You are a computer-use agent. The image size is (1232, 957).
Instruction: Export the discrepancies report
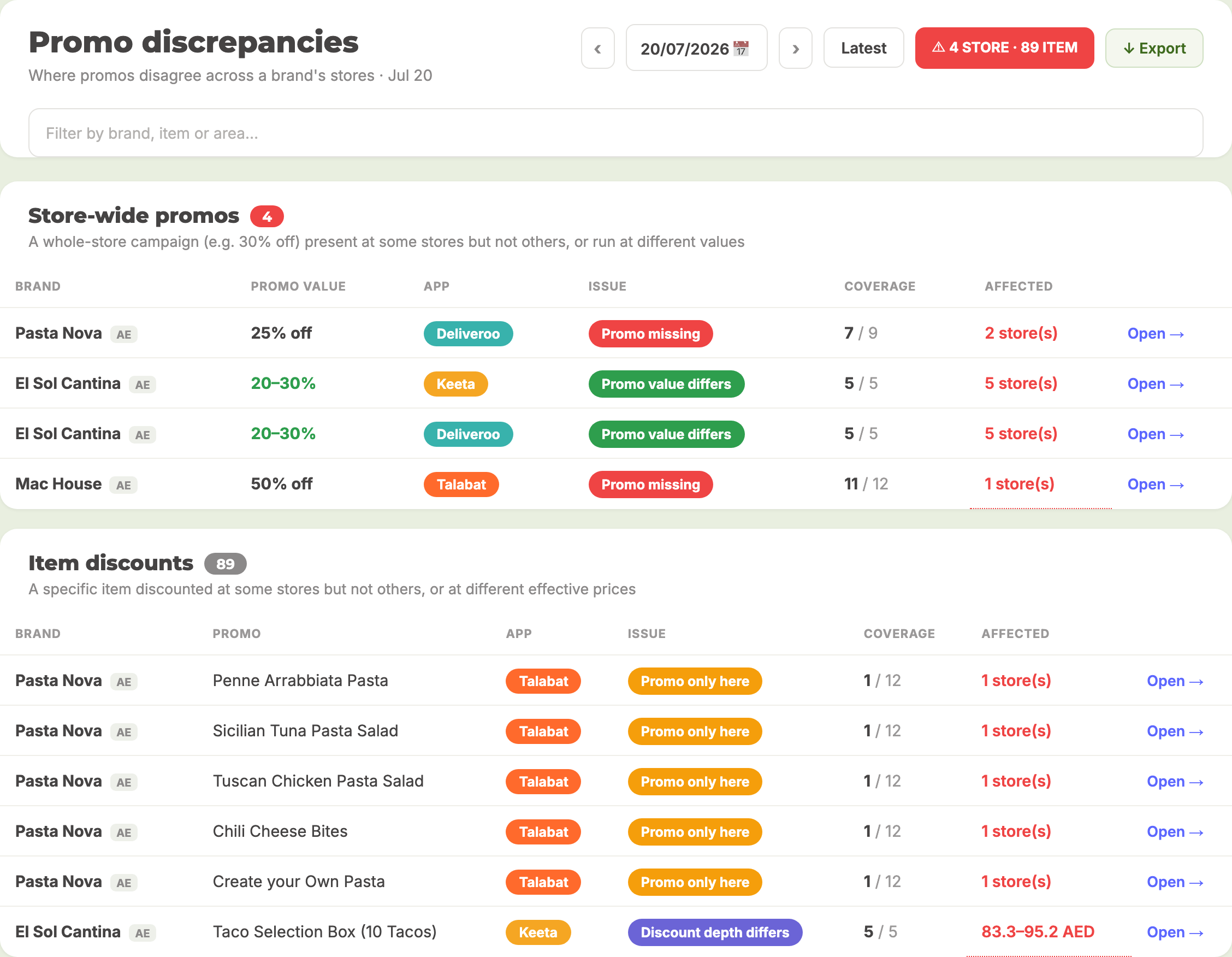coord(1154,48)
